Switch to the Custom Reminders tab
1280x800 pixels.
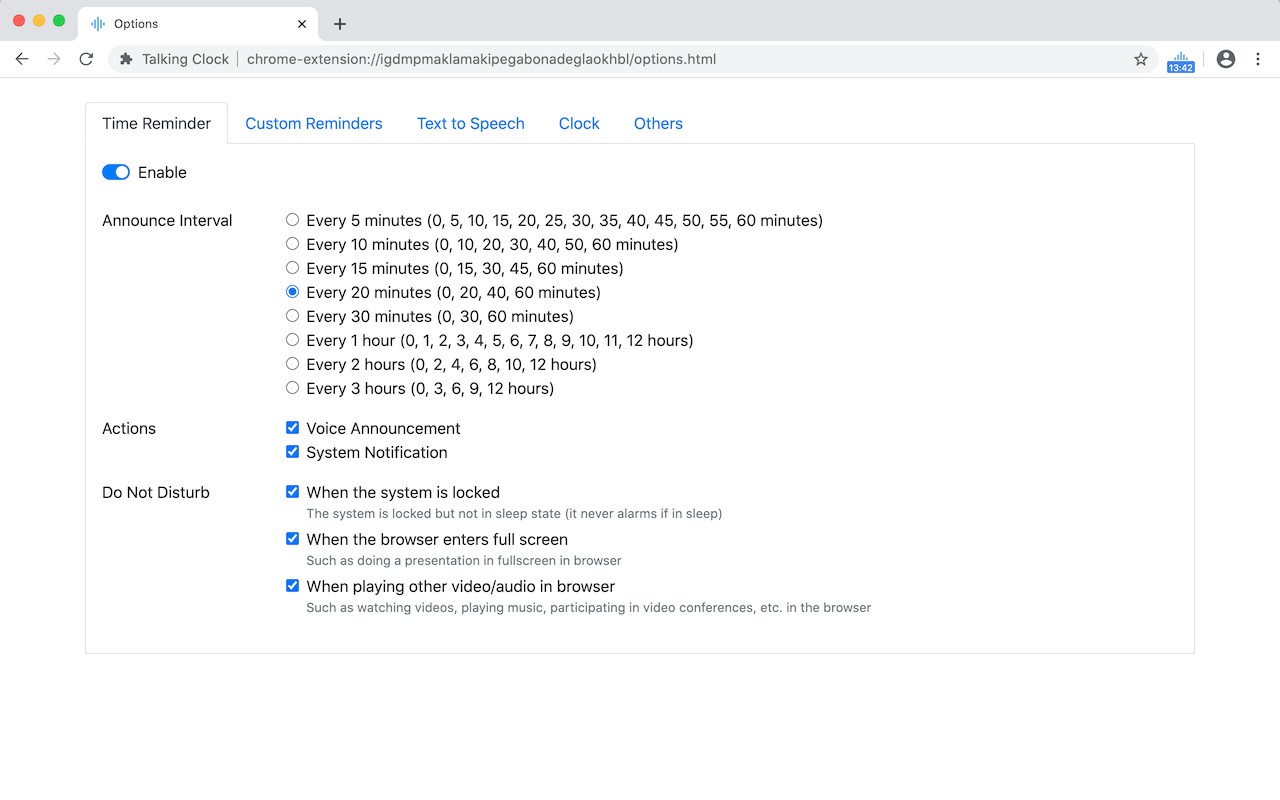click(314, 124)
